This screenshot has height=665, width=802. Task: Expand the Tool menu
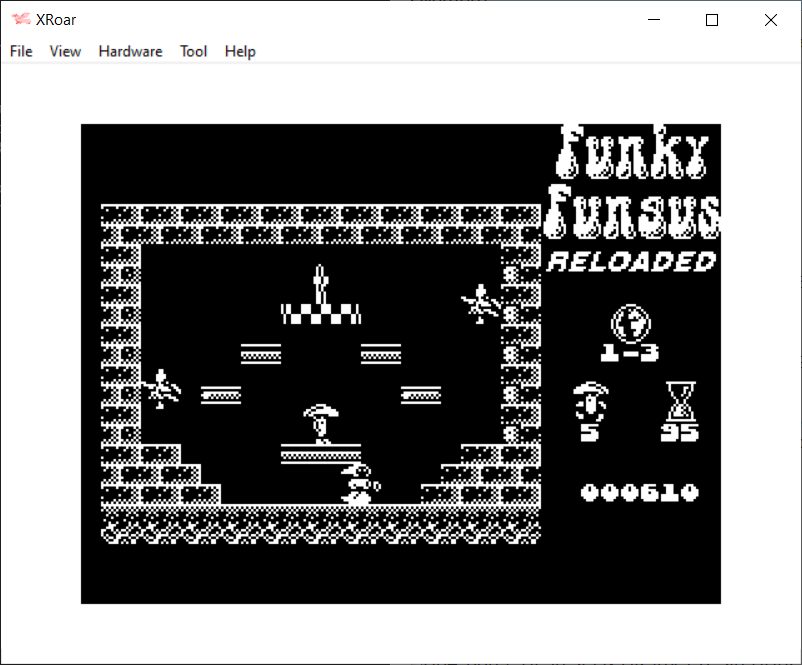(x=193, y=51)
